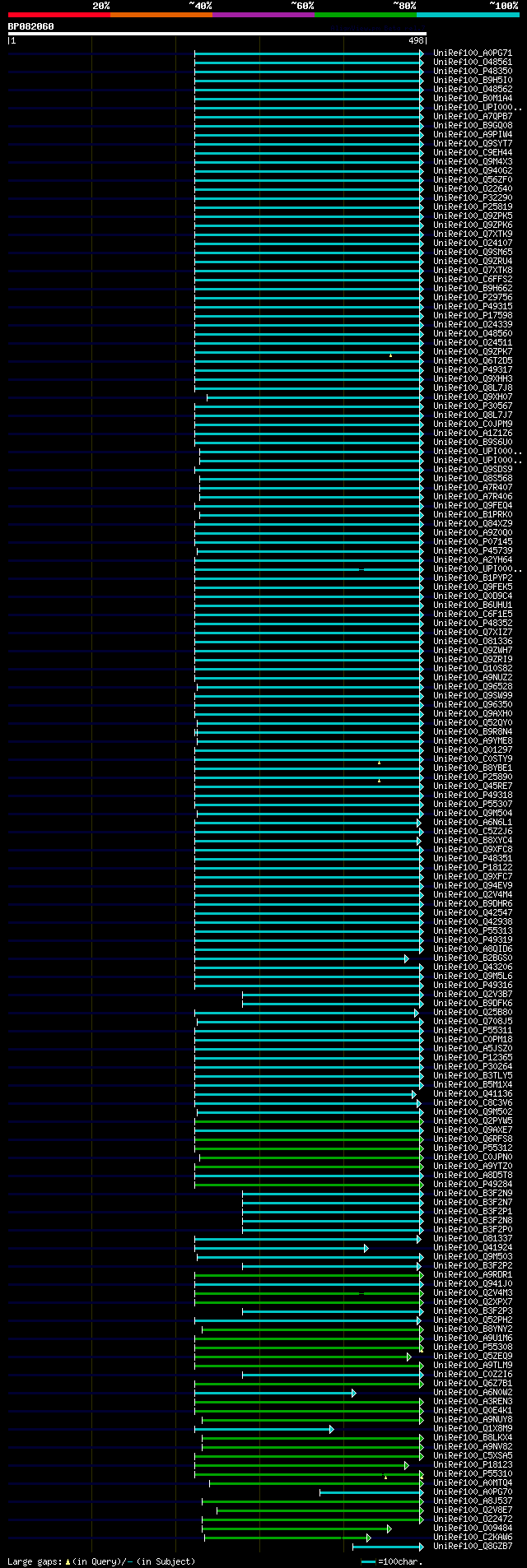The width and height of the screenshot is (527, 1568).
Task: Select the UniRef100_P18122 label
Action: [x=473, y=867]
